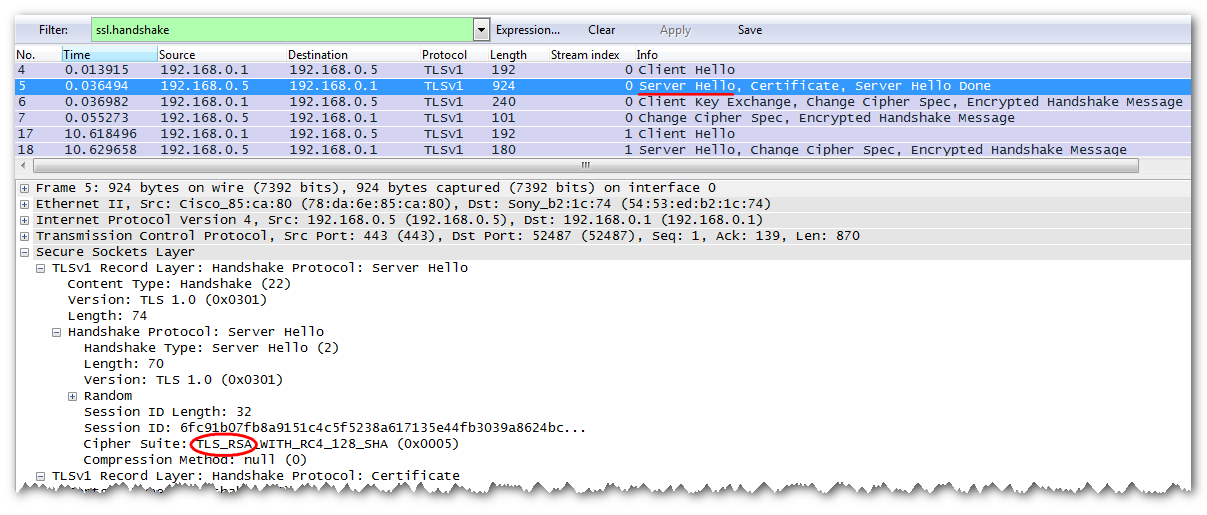
Task: Select packet 17 Client Hello row
Action: tap(603, 134)
